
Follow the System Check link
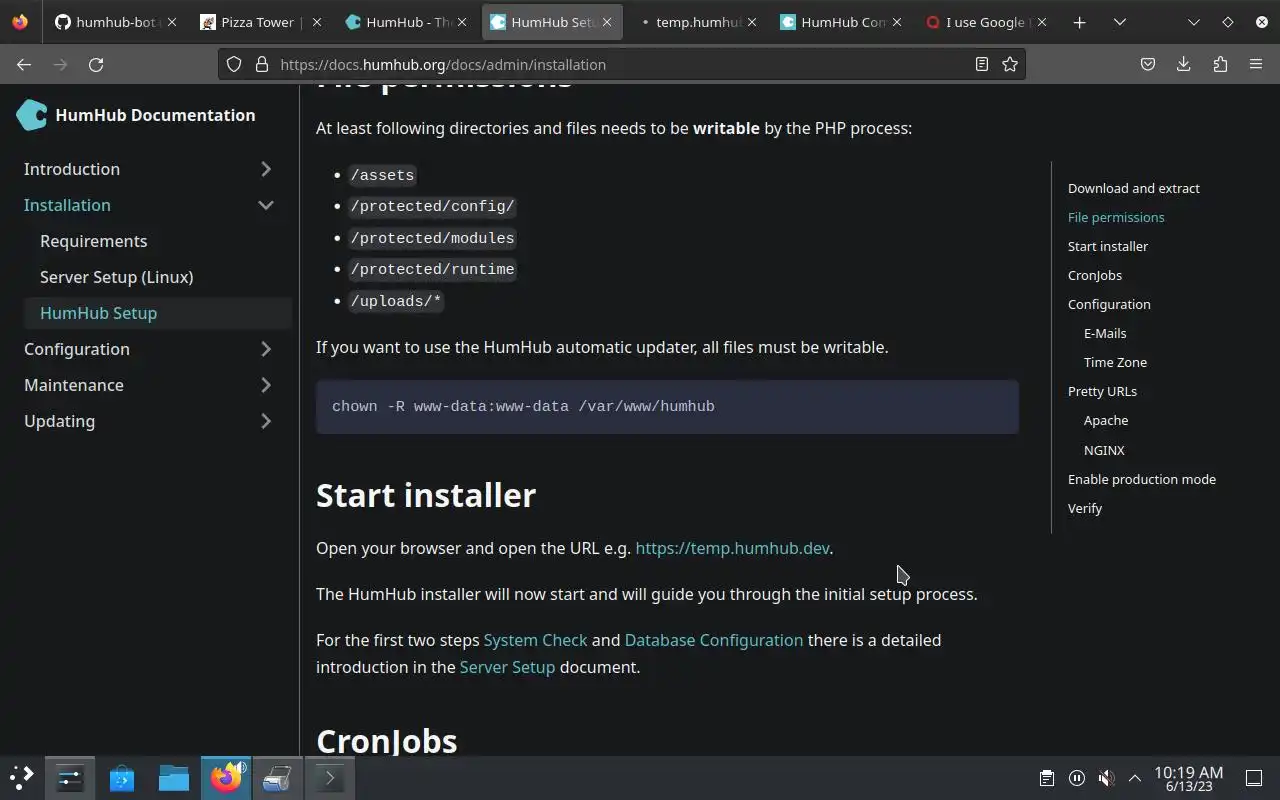point(535,640)
